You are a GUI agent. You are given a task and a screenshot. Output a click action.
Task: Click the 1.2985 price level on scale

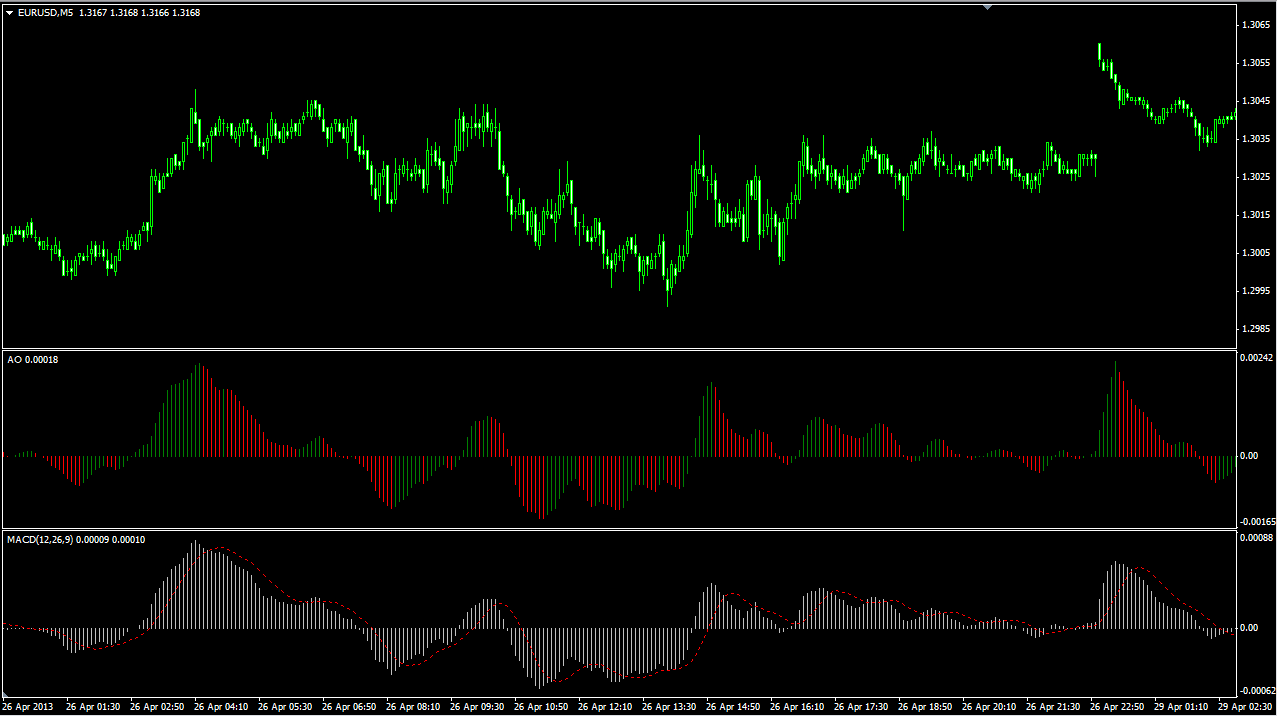(x=1256, y=329)
